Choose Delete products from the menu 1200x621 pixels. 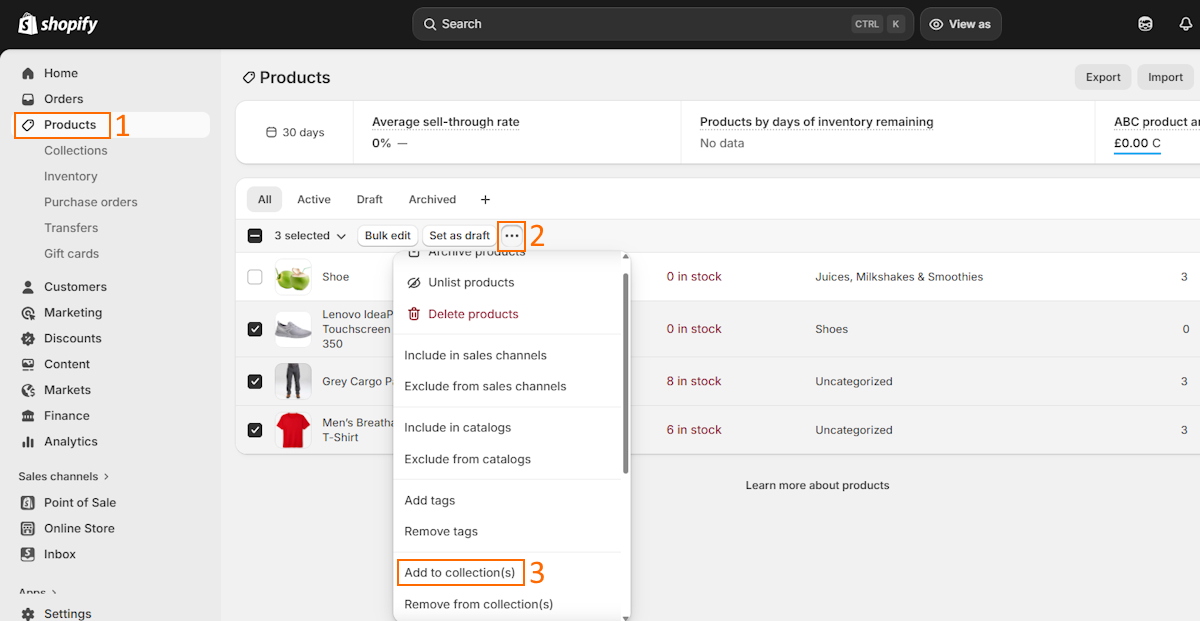pyautogui.click(x=473, y=313)
